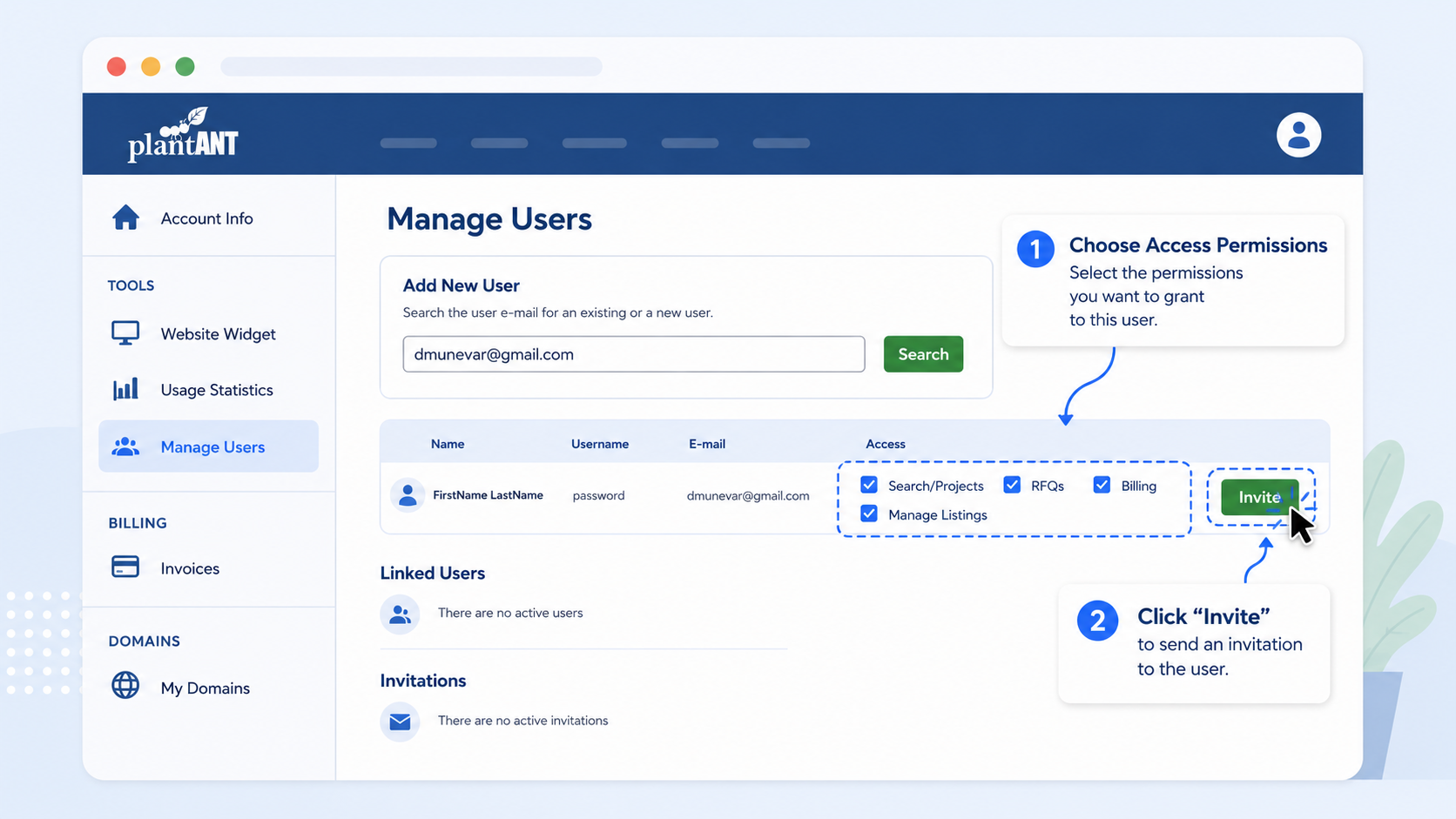Screen dimensions: 1456x819
Task: Open Usage Statistics page
Action: [x=217, y=390]
